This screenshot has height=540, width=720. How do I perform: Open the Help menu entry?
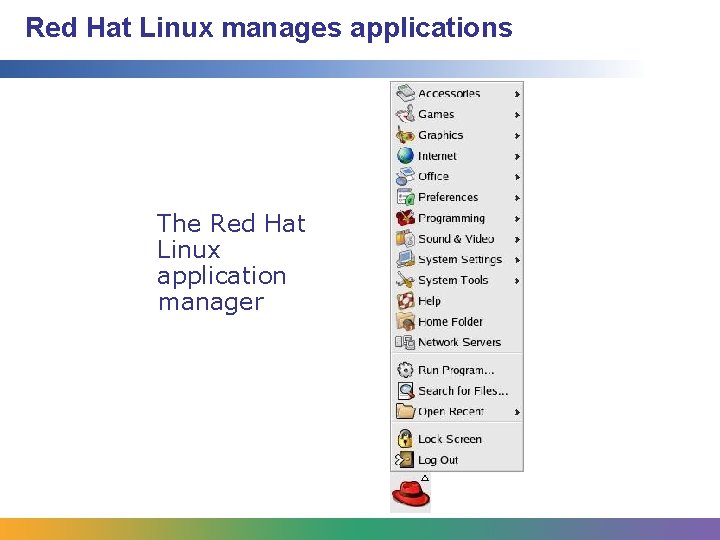[457, 301]
